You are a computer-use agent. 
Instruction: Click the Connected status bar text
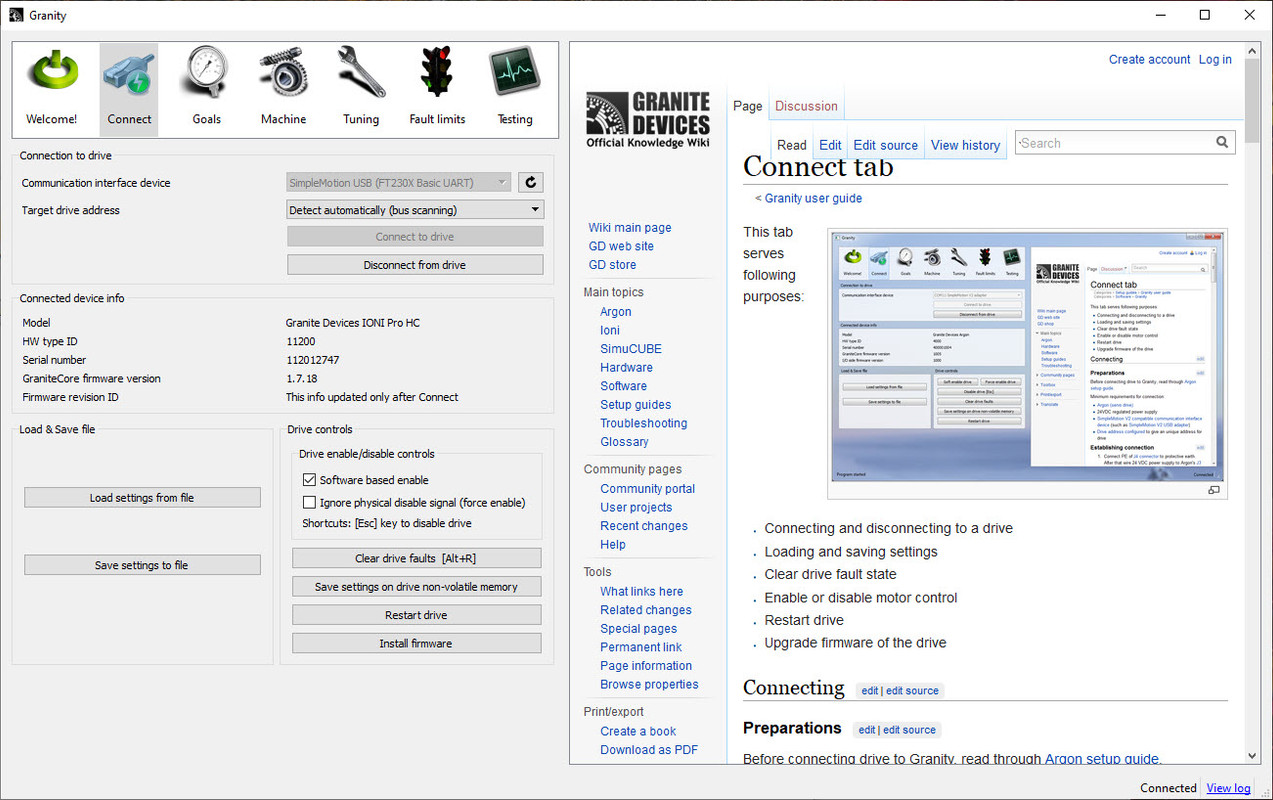tap(1168, 788)
